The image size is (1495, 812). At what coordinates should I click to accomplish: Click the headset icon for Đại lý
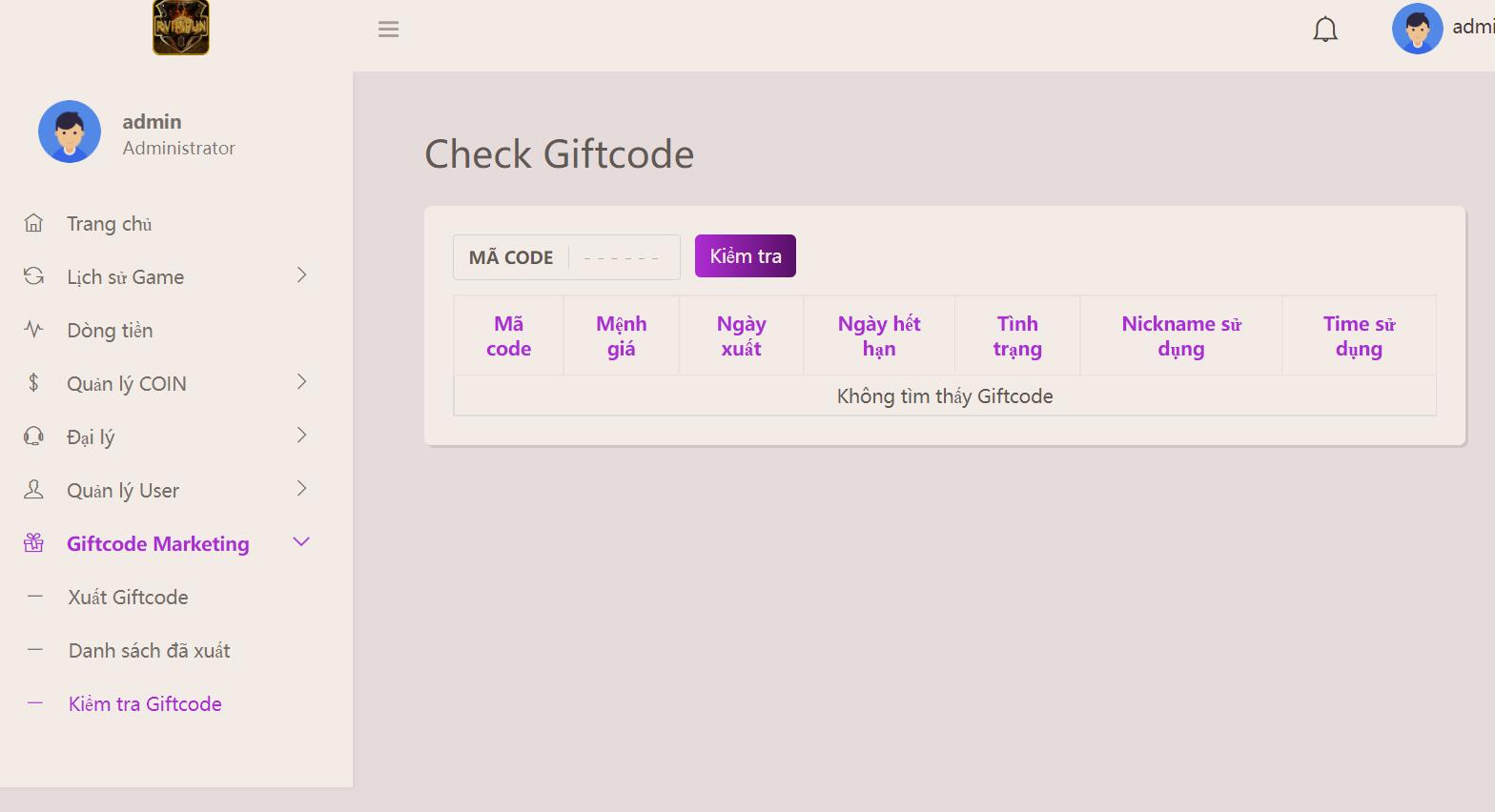point(33,436)
